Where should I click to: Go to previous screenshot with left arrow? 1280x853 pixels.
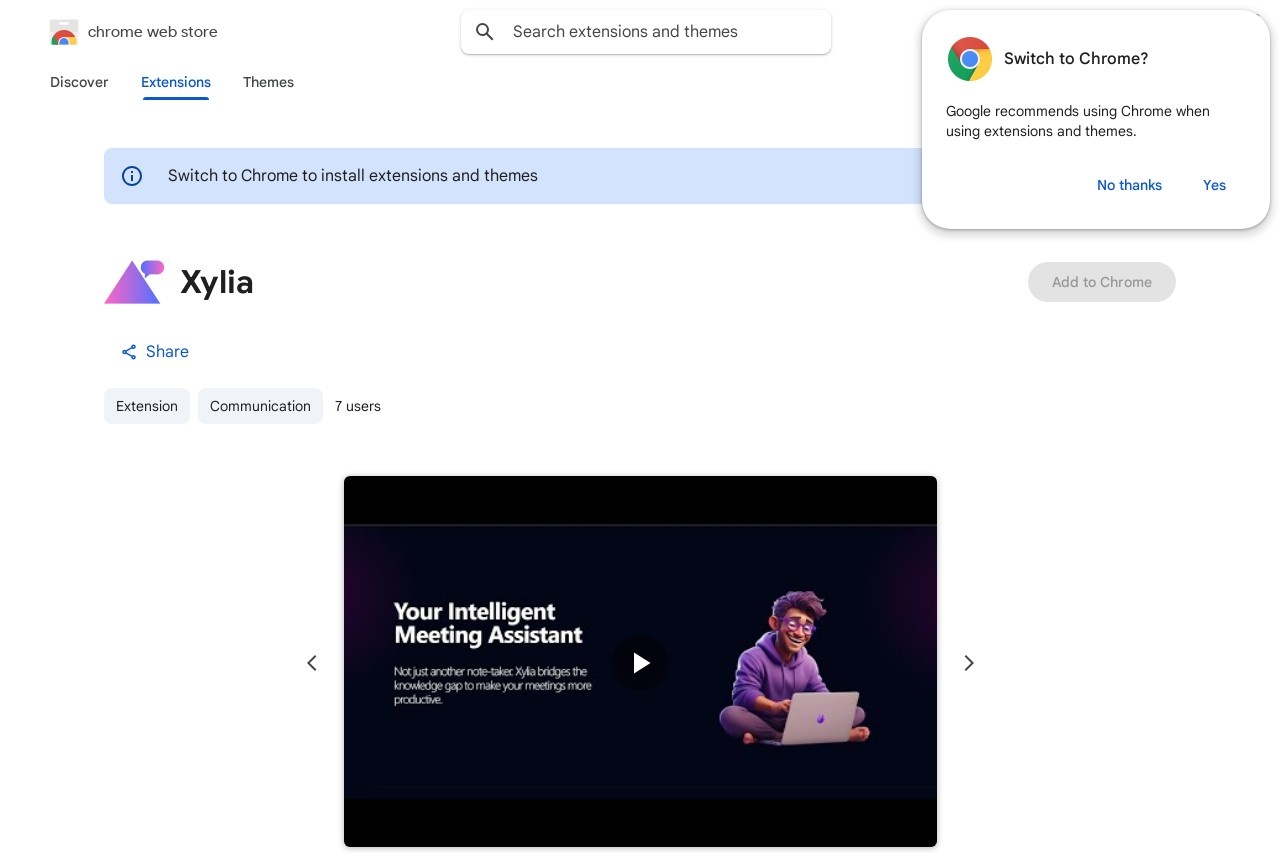click(312, 663)
